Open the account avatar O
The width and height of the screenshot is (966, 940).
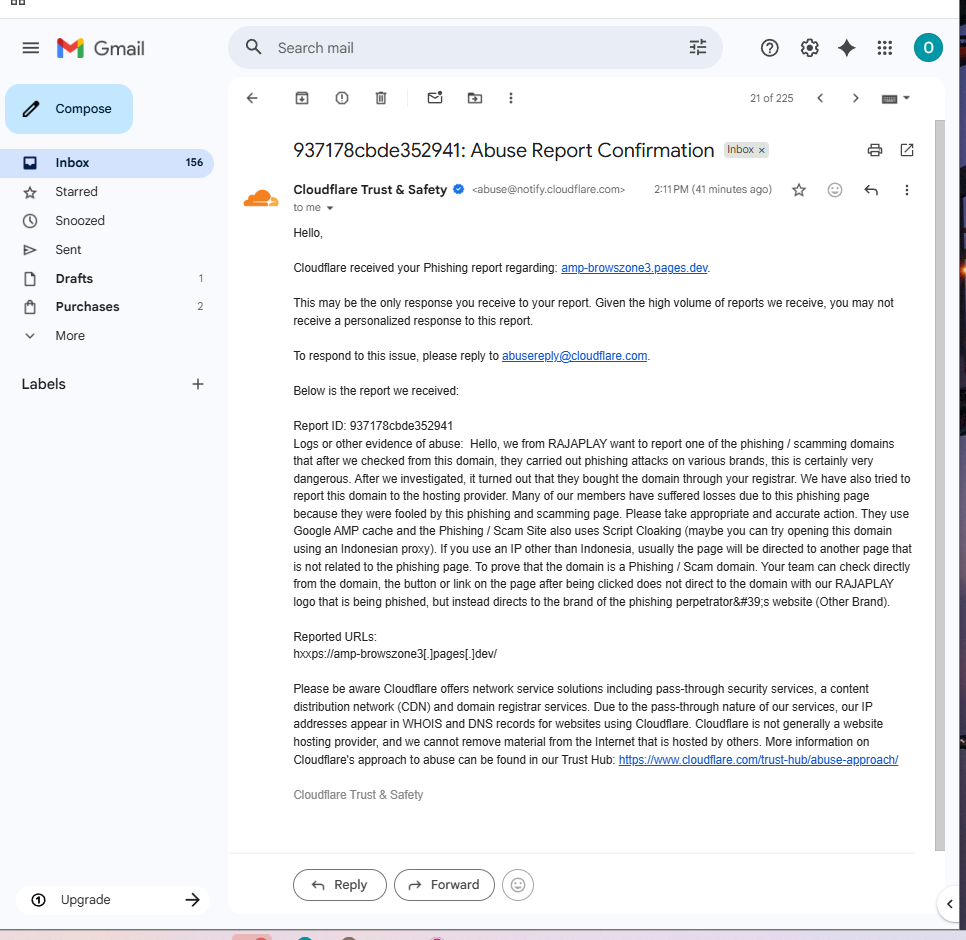(928, 47)
